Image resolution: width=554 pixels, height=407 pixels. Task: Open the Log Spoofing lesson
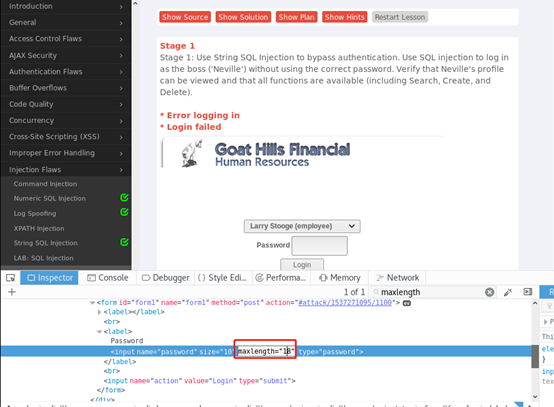click(x=35, y=213)
